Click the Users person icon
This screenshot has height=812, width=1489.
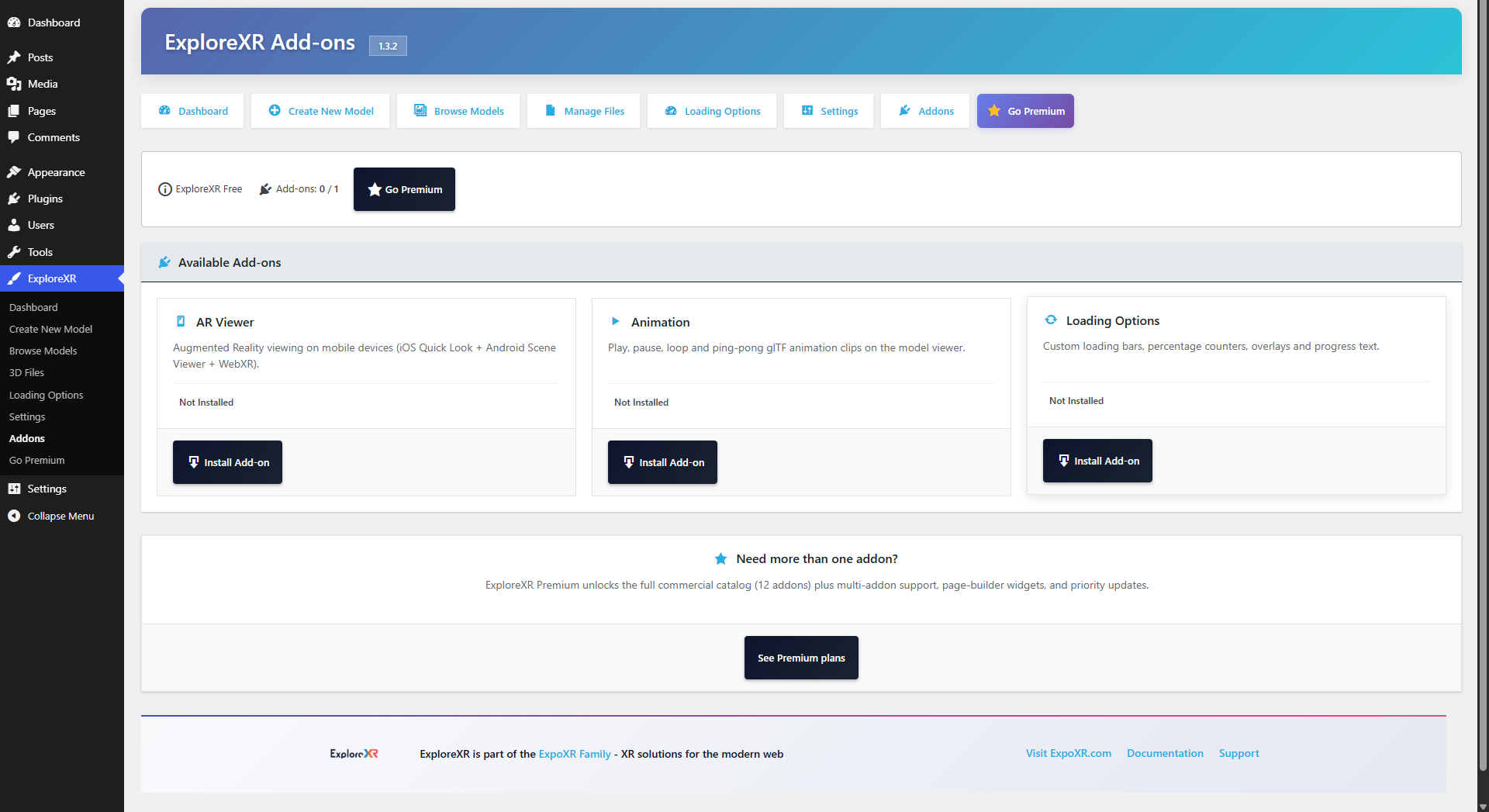14,225
